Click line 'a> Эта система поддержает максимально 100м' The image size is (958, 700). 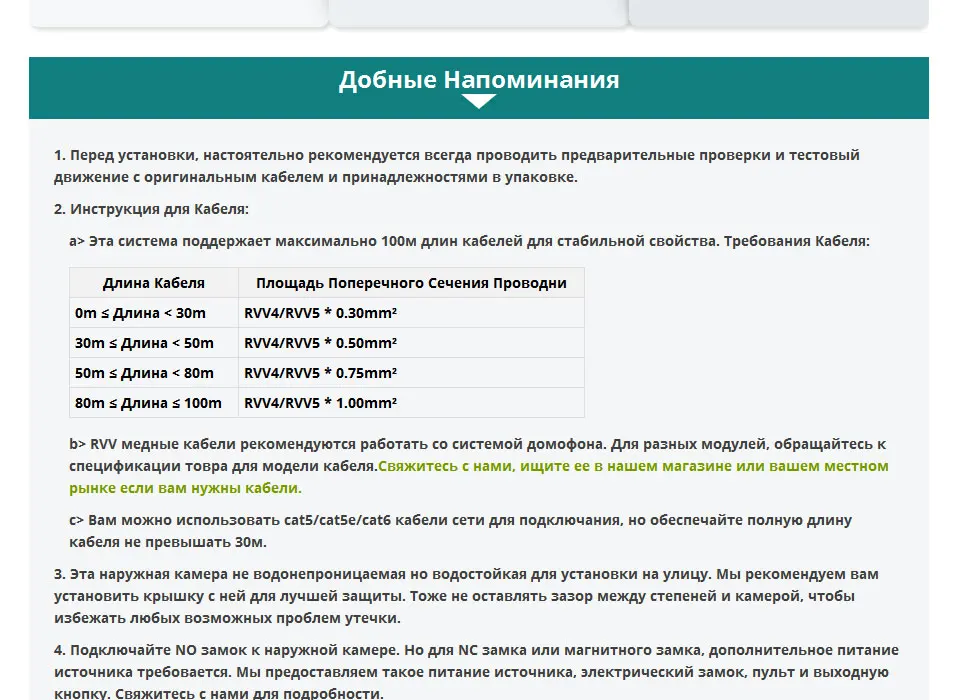[469, 241]
